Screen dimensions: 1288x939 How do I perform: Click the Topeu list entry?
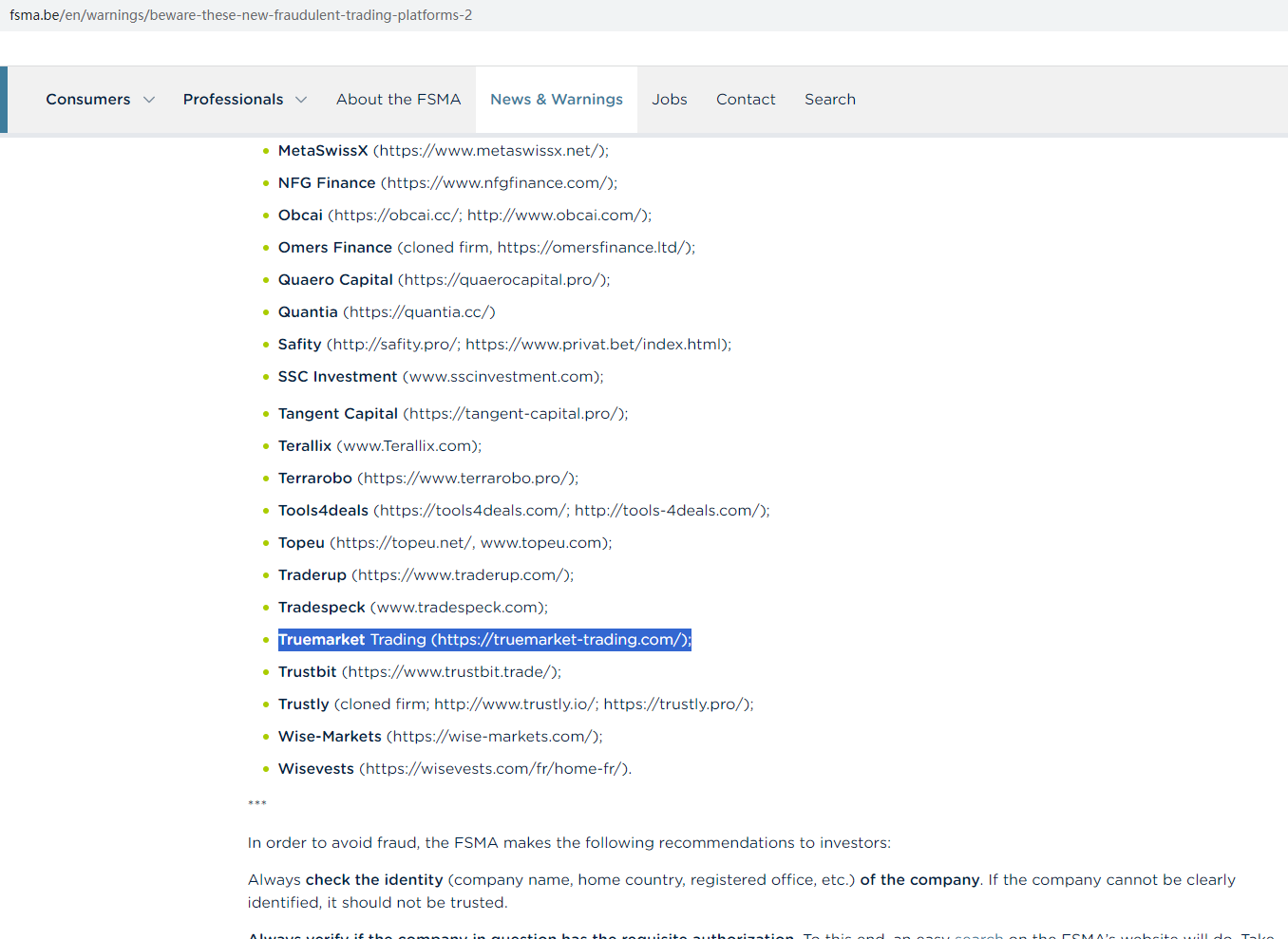pyautogui.click(x=445, y=543)
